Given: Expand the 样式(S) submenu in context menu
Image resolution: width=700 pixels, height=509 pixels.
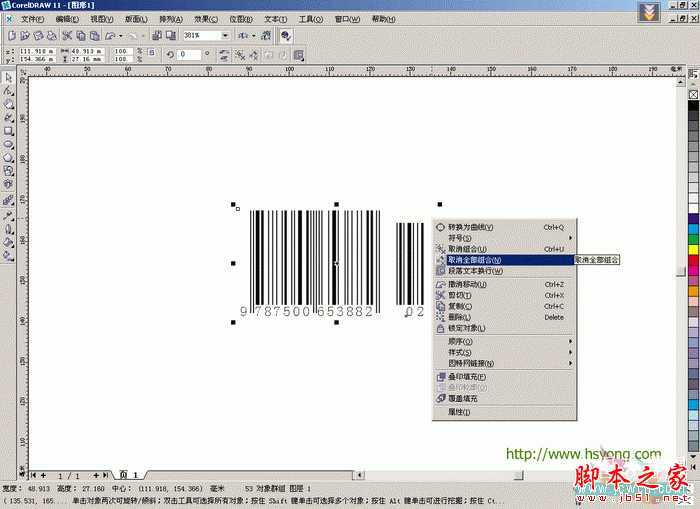Looking at the screenshot, I should tap(504, 352).
